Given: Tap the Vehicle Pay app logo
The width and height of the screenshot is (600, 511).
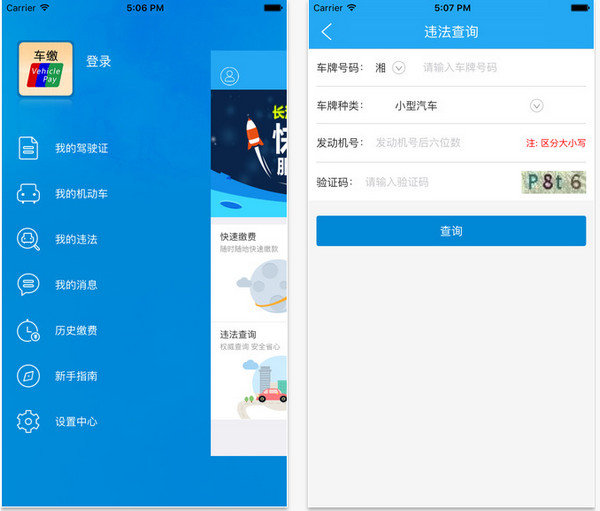Looking at the screenshot, I should click(x=46, y=69).
